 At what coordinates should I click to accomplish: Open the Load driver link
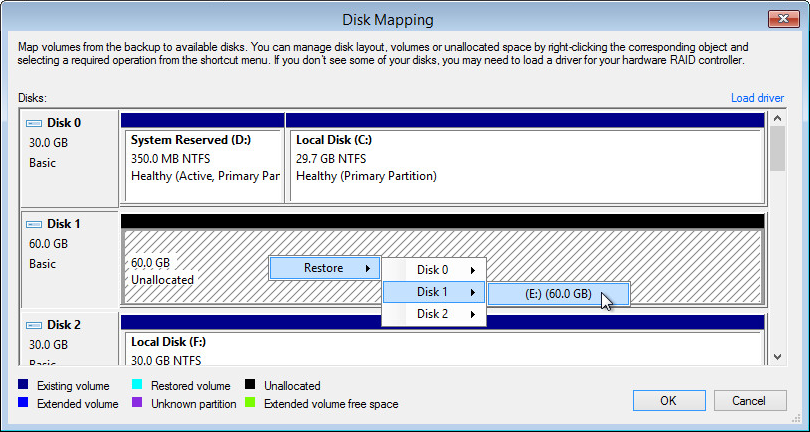tap(758, 98)
